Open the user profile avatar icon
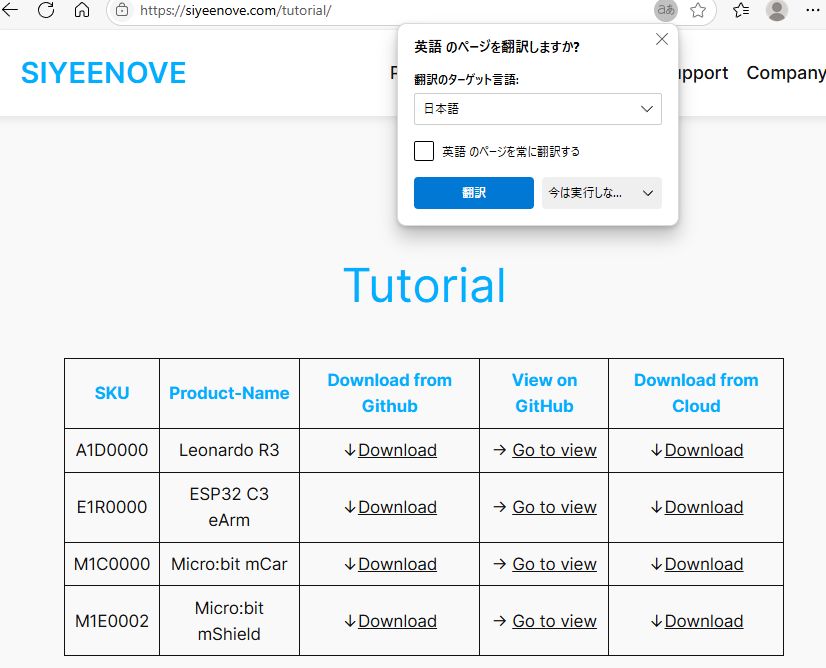Image resolution: width=826 pixels, height=668 pixels. tap(777, 10)
